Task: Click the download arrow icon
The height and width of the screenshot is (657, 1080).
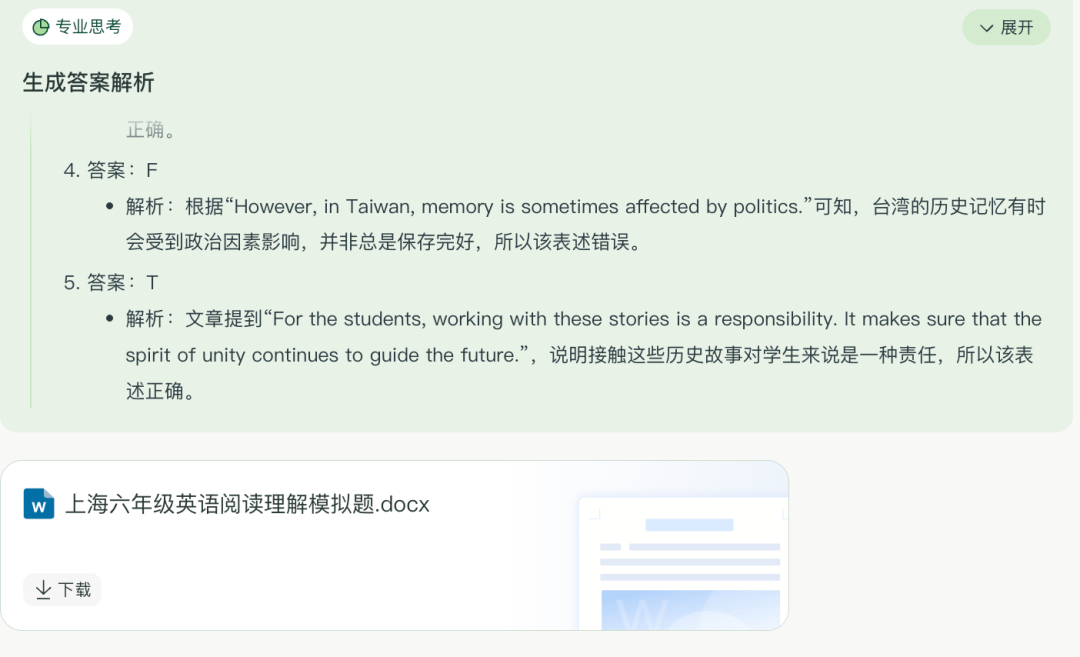Action: [43, 590]
